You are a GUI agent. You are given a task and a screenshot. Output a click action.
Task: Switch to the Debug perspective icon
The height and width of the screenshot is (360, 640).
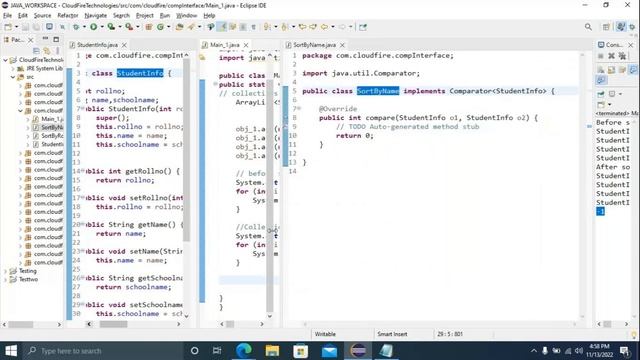(632, 27)
